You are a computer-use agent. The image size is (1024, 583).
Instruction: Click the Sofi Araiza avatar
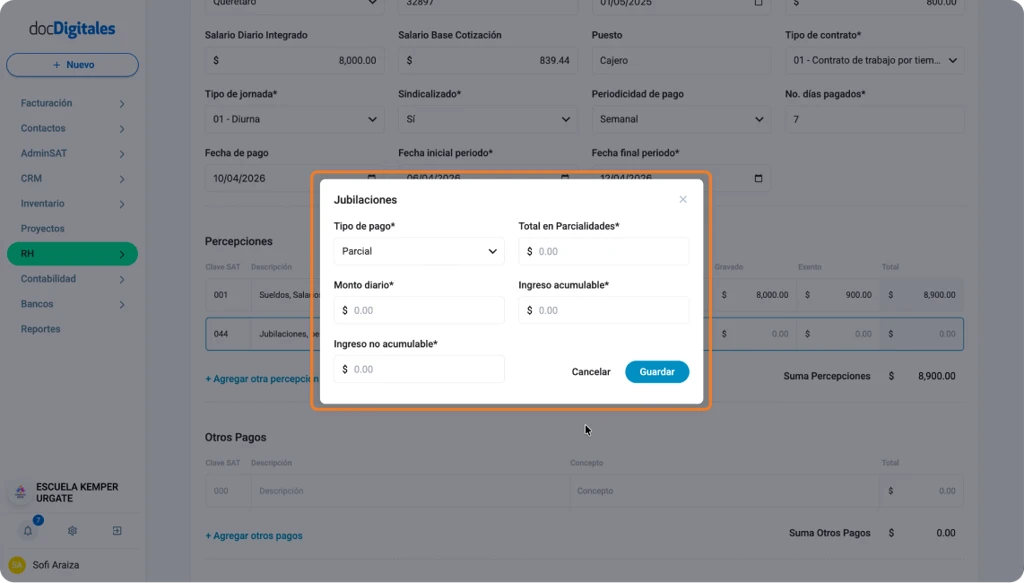[x=17, y=565]
